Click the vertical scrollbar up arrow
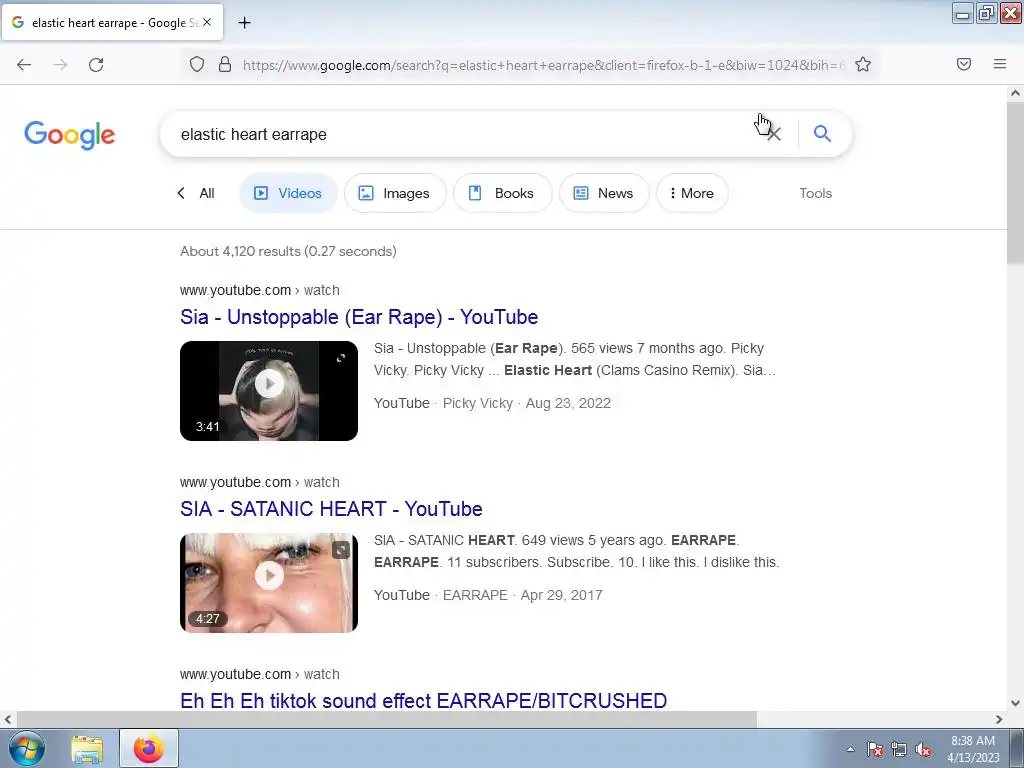 click(1015, 93)
